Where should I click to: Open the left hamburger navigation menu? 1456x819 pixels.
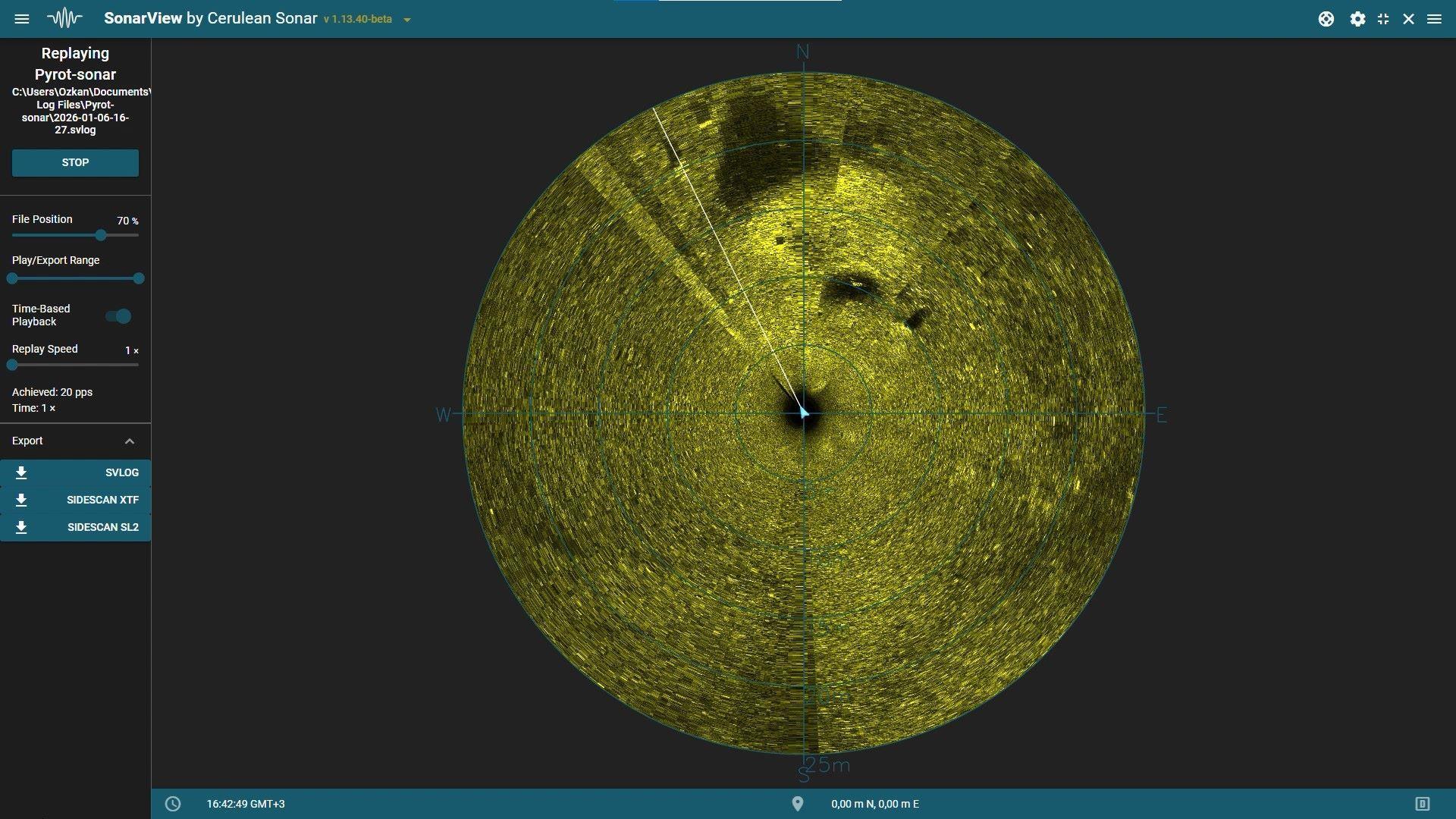coord(21,19)
